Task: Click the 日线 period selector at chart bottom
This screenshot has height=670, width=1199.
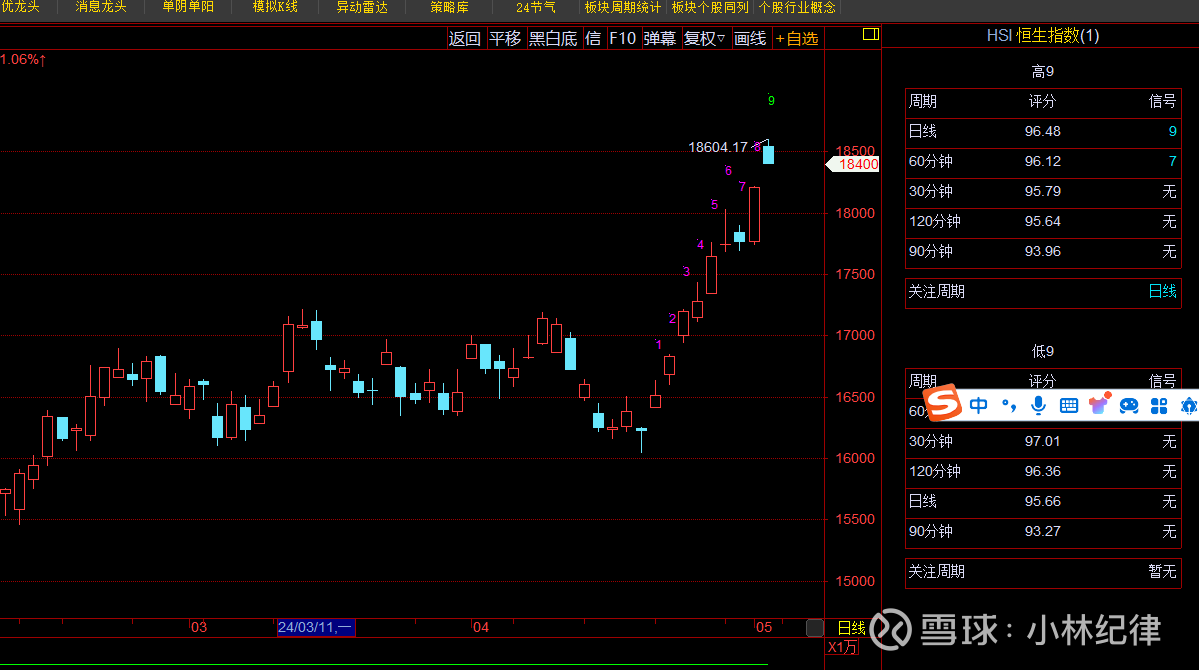Action: pos(851,628)
